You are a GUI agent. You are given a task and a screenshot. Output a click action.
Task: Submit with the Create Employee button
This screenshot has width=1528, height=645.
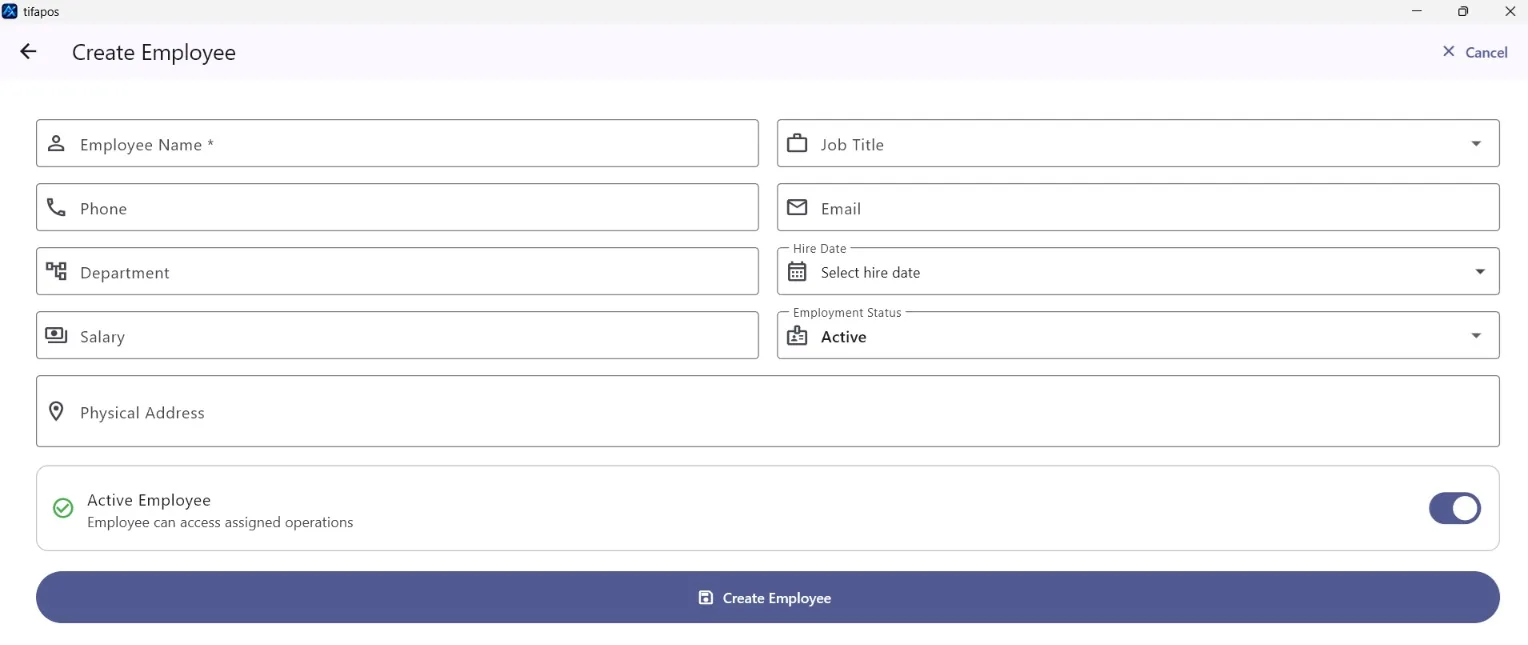coord(768,597)
